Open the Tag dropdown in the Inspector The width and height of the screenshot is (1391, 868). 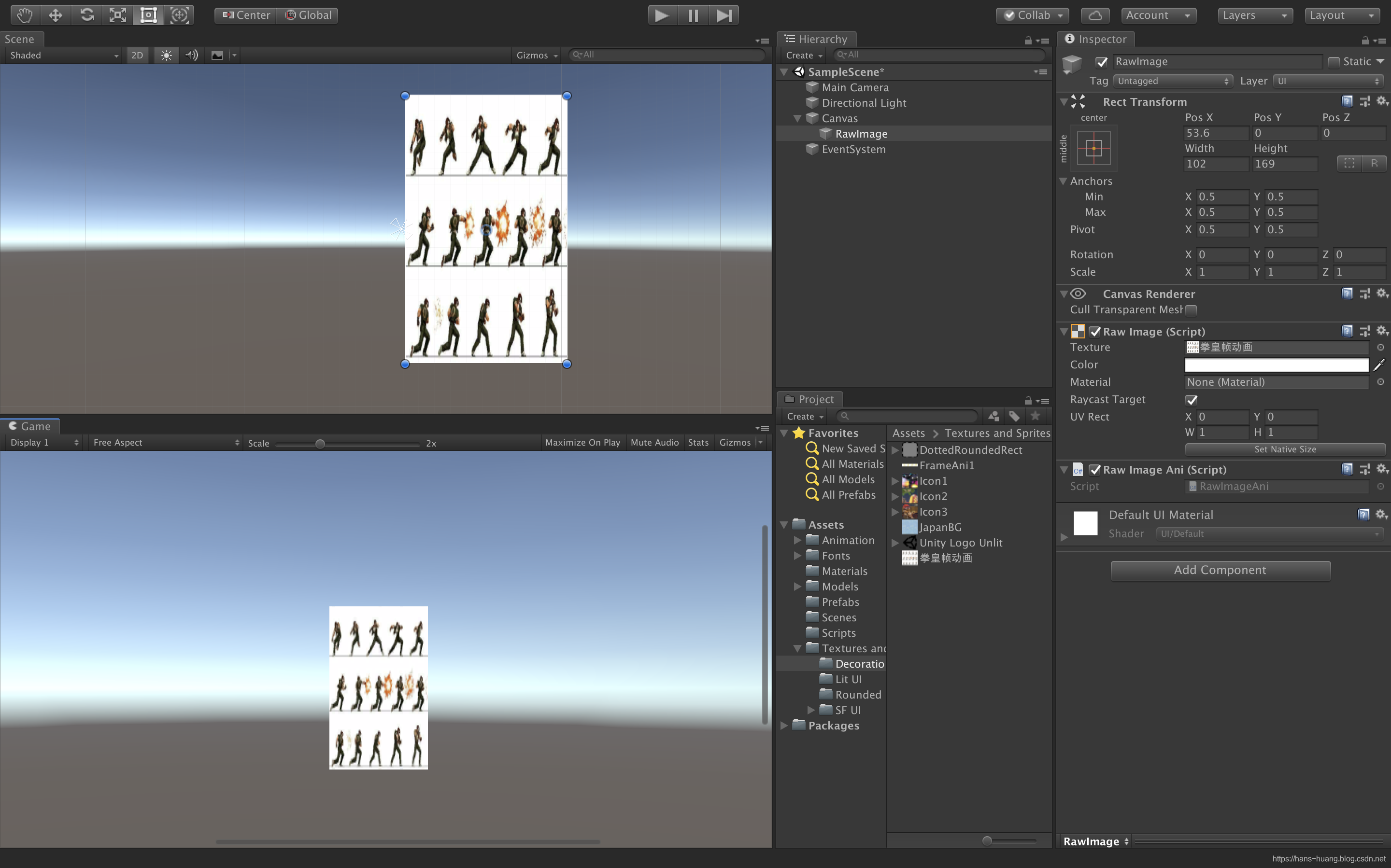coord(1173,81)
